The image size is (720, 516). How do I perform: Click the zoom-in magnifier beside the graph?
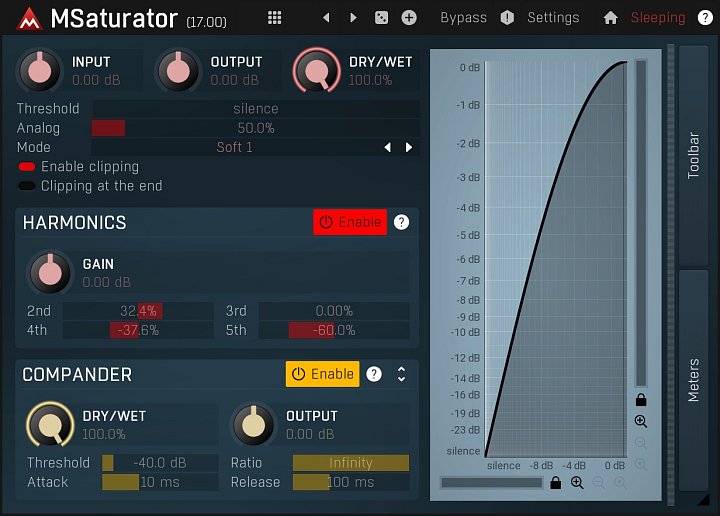point(641,422)
